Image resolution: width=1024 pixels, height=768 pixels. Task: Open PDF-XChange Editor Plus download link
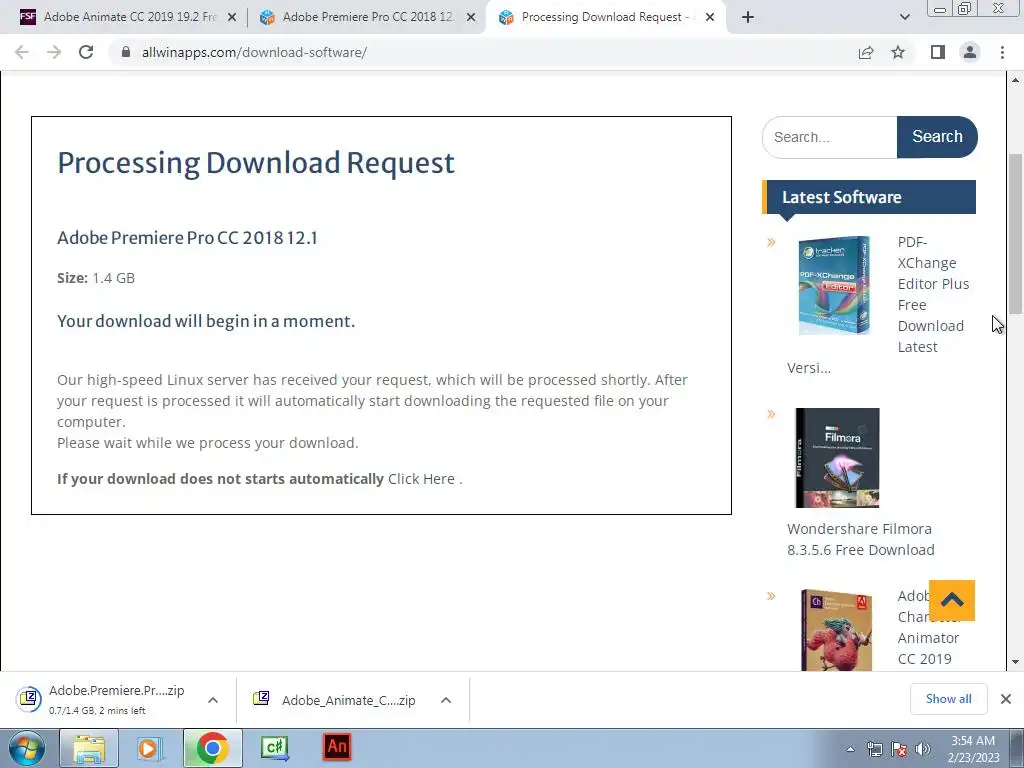click(933, 295)
